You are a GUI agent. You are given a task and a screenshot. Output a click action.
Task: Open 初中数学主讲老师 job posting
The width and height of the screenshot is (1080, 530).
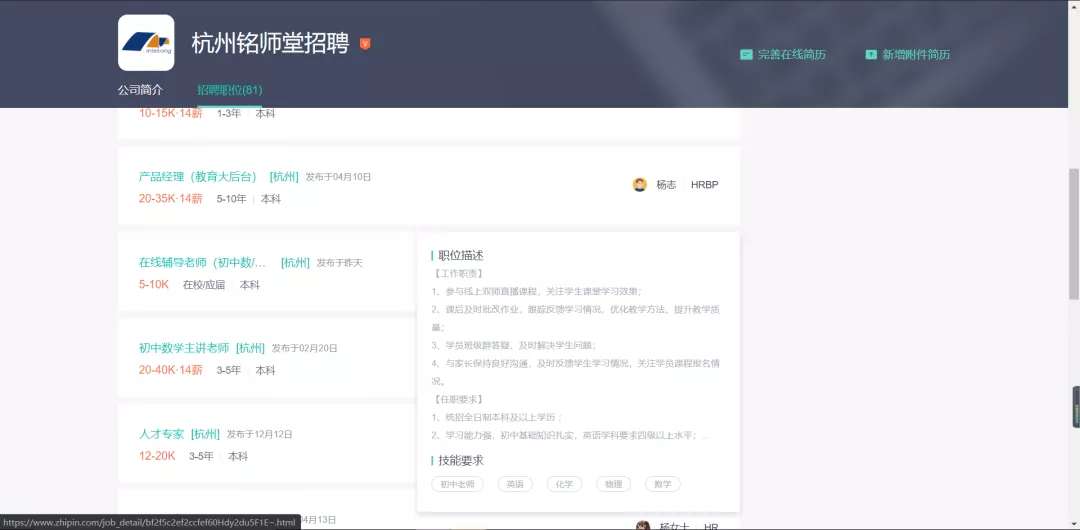pos(184,348)
